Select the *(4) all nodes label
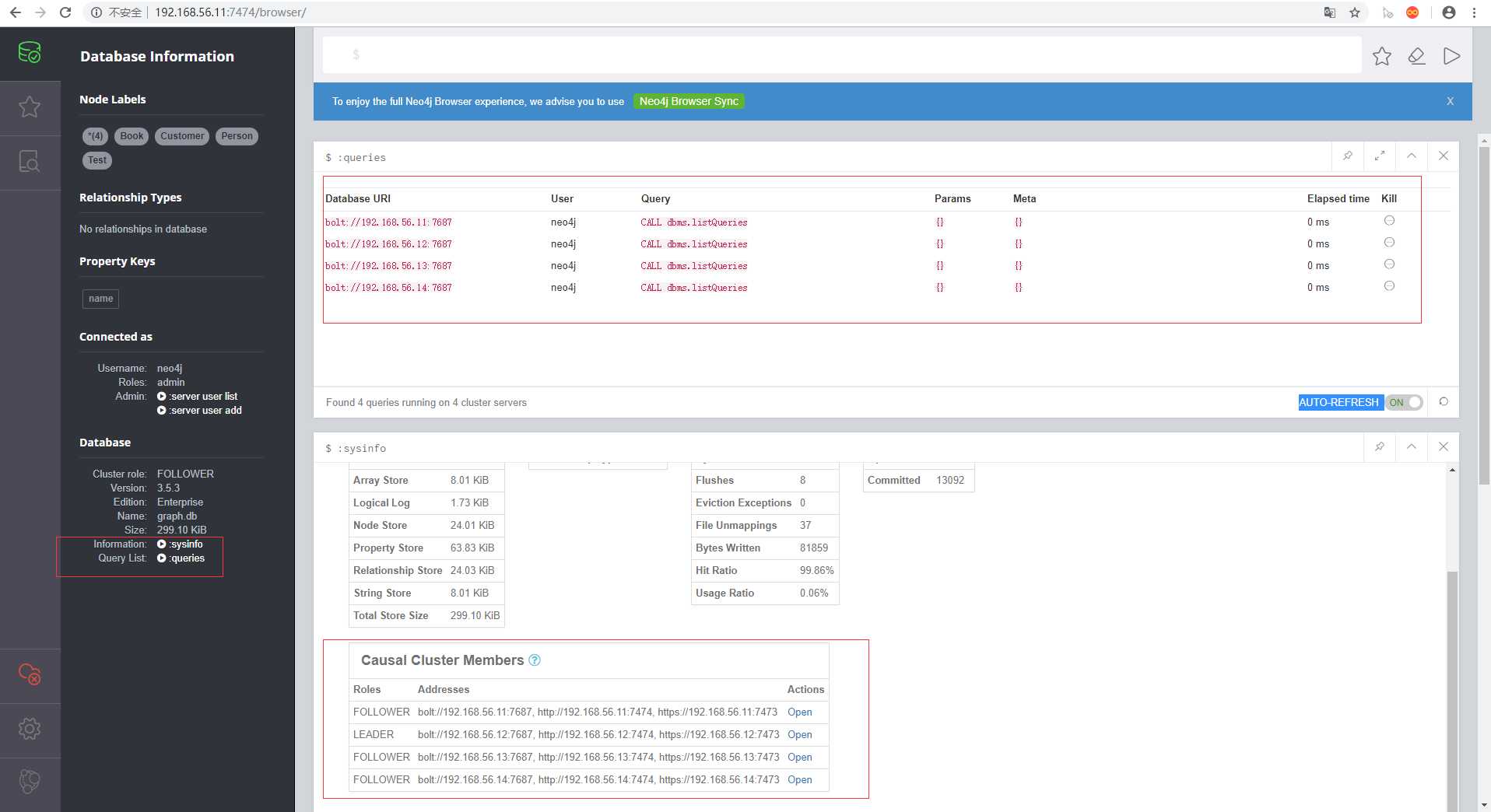The height and width of the screenshot is (812, 1491). pos(95,136)
